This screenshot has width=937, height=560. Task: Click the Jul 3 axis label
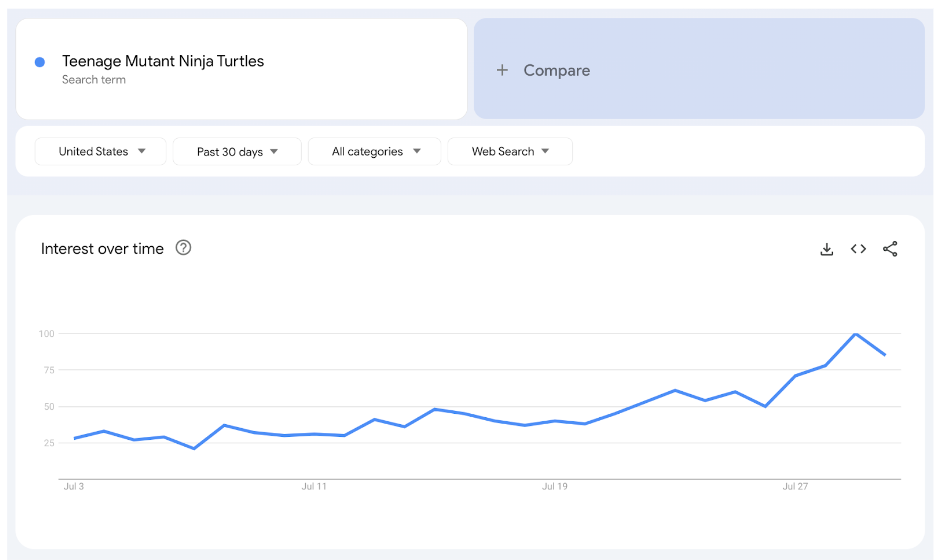73,487
